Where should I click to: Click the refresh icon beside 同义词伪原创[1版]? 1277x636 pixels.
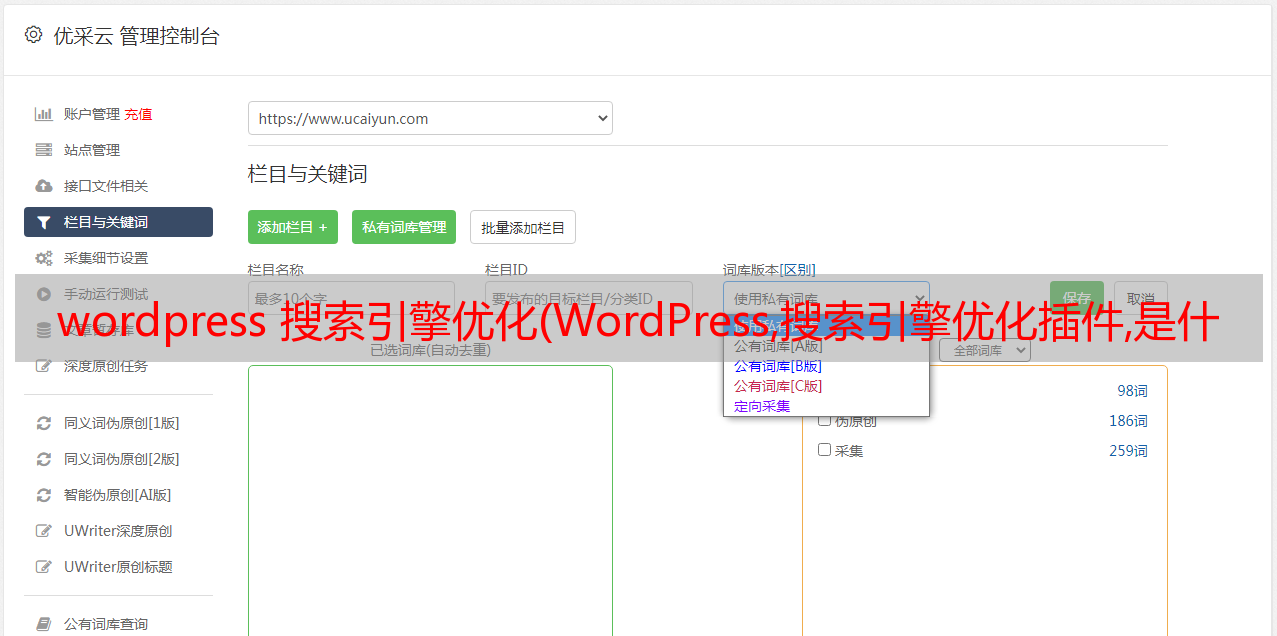[x=43, y=423]
